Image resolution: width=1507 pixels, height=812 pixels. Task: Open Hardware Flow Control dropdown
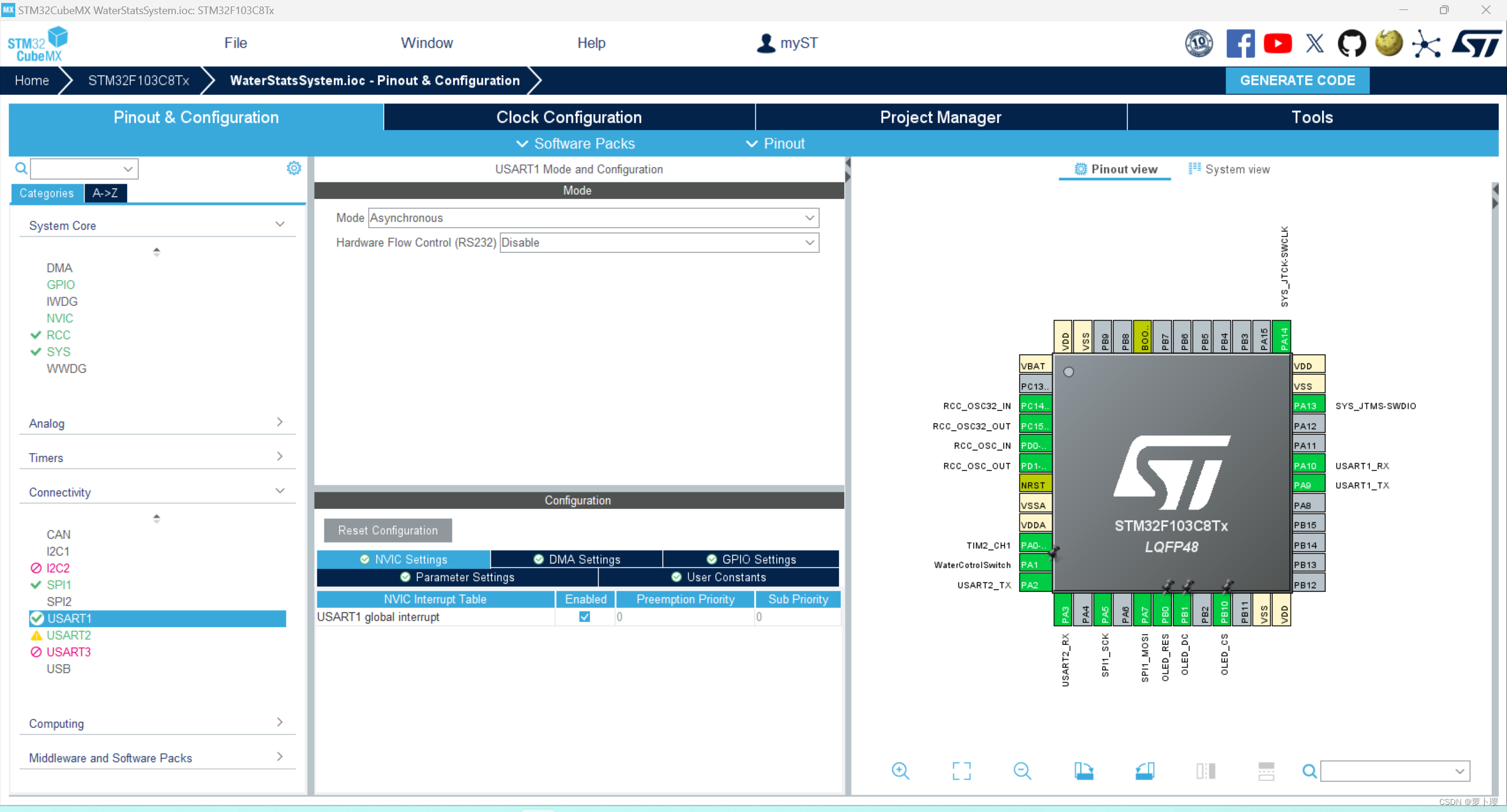pyautogui.click(x=659, y=242)
